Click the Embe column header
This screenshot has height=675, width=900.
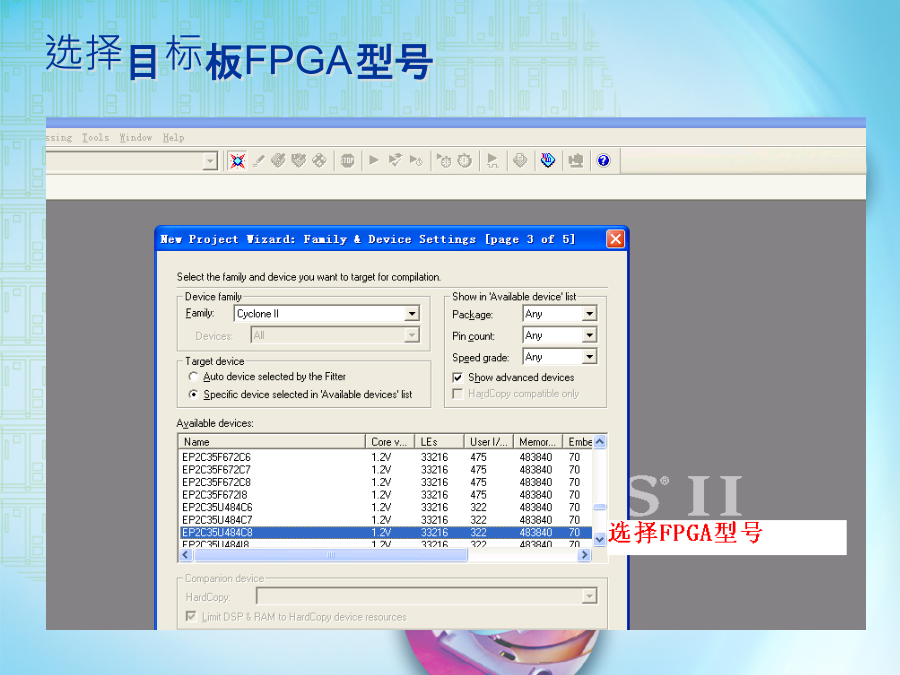pyautogui.click(x=578, y=442)
